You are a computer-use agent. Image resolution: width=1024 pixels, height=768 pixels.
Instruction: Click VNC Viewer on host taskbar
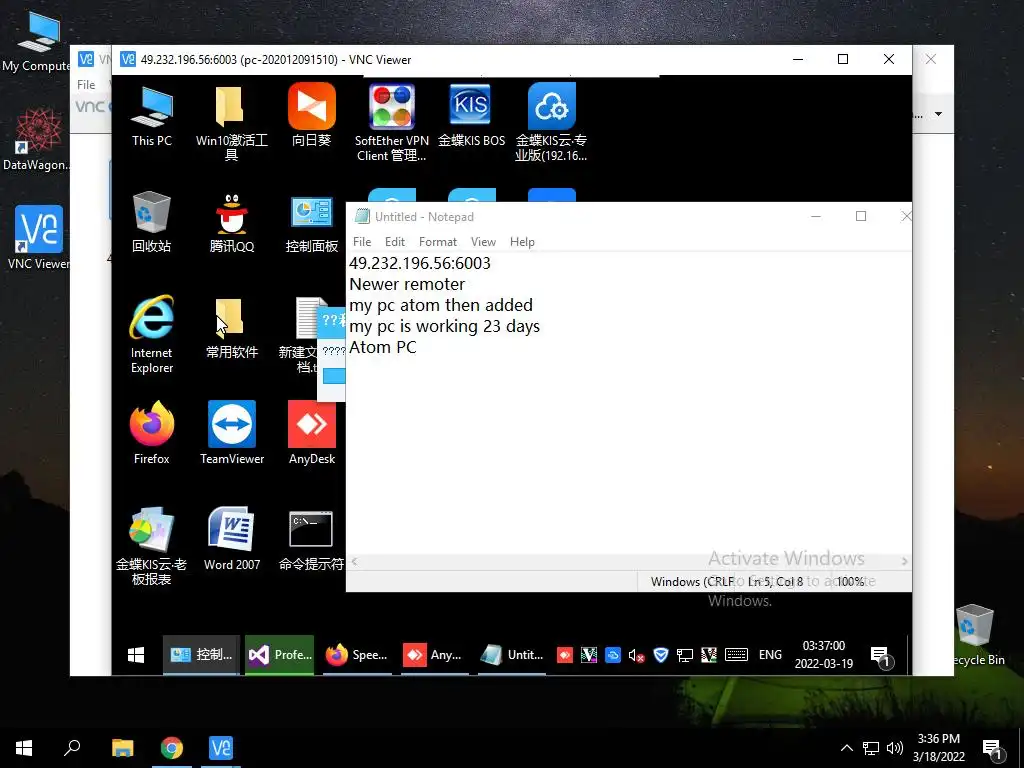[221, 748]
